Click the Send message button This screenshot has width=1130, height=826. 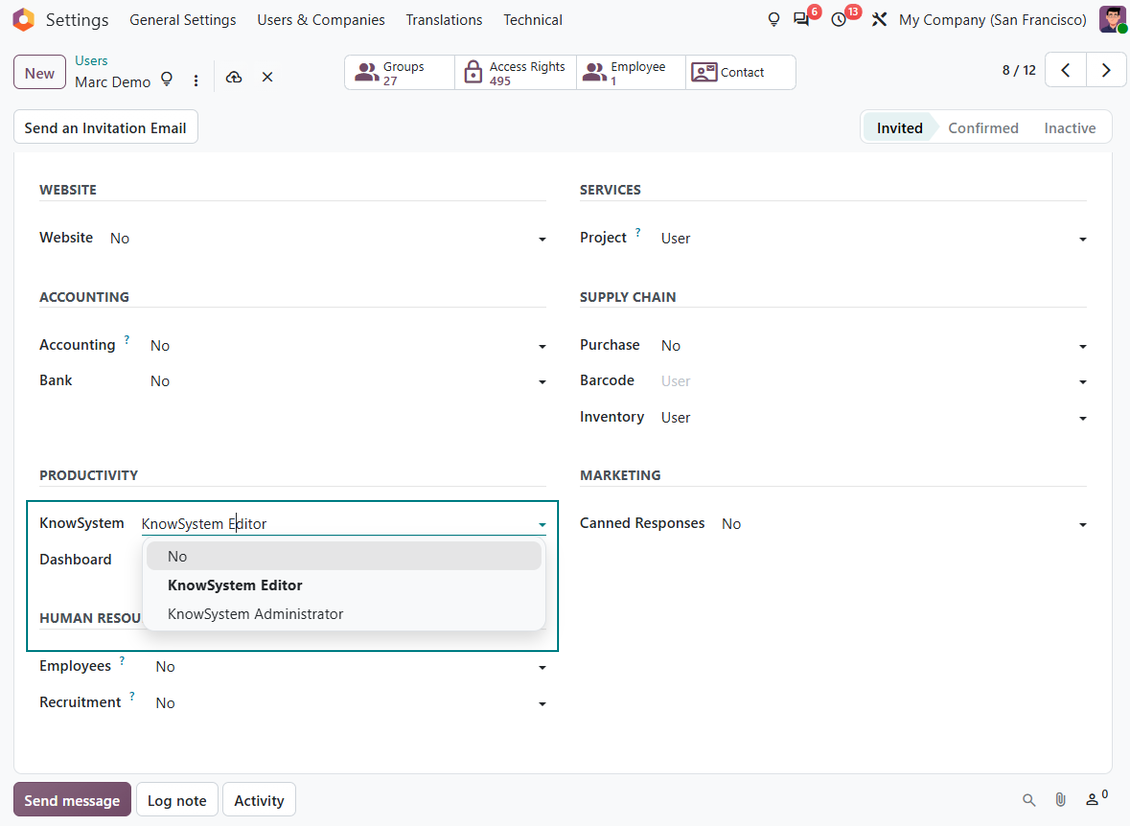(72, 800)
